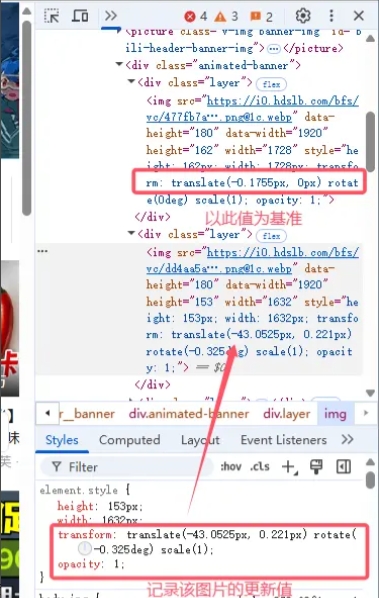Open the rotate angle clock swatch
This screenshot has width=379, height=598.
pyautogui.click(x=85, y=549)
